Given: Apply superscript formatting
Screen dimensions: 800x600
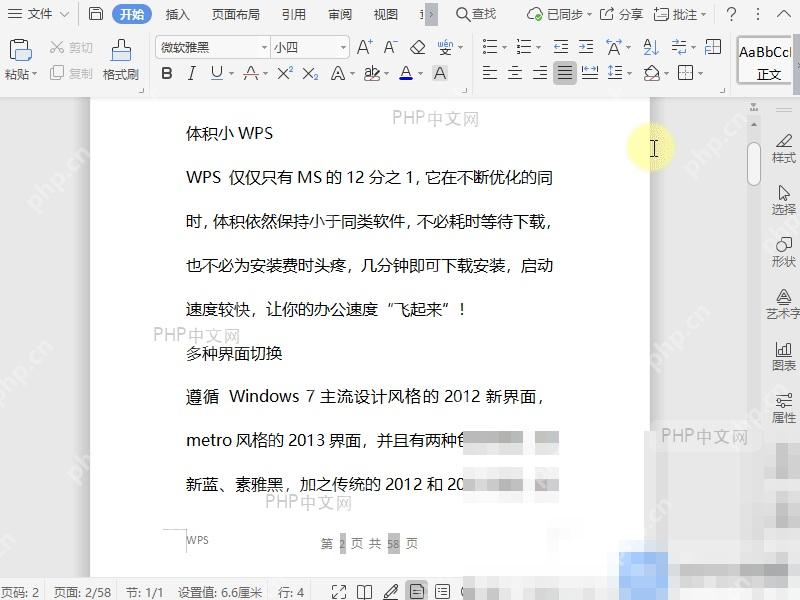Looking at the screenshot, I should 285,73.
